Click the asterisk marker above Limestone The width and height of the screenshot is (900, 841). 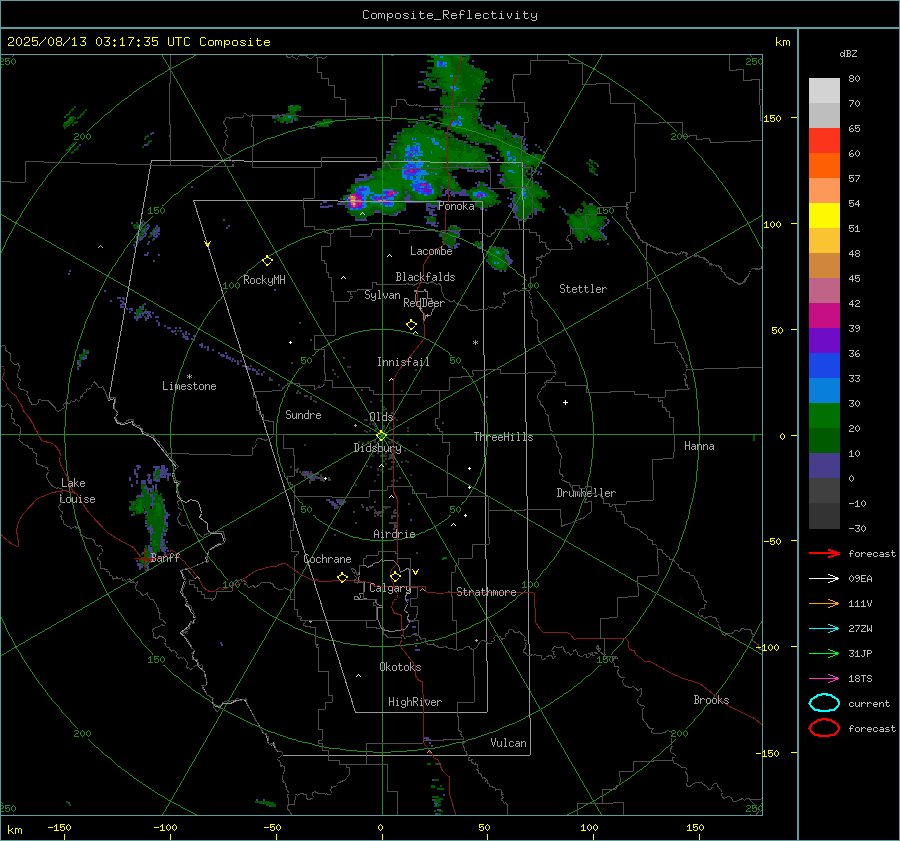[189, 377]
